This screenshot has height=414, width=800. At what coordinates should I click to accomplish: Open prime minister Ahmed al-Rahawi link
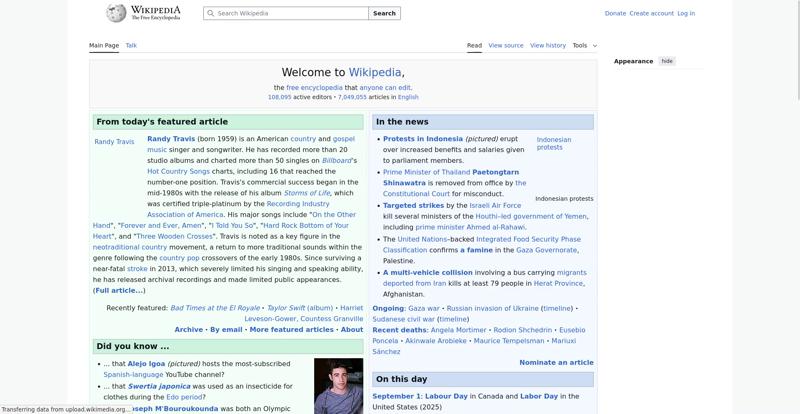coord(470,227)
